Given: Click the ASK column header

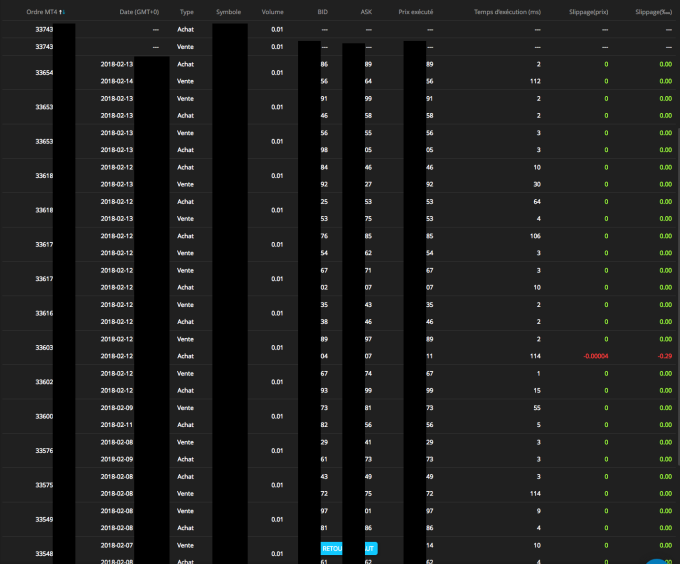Looking at the screenshot, I should [x=366, y=12].
